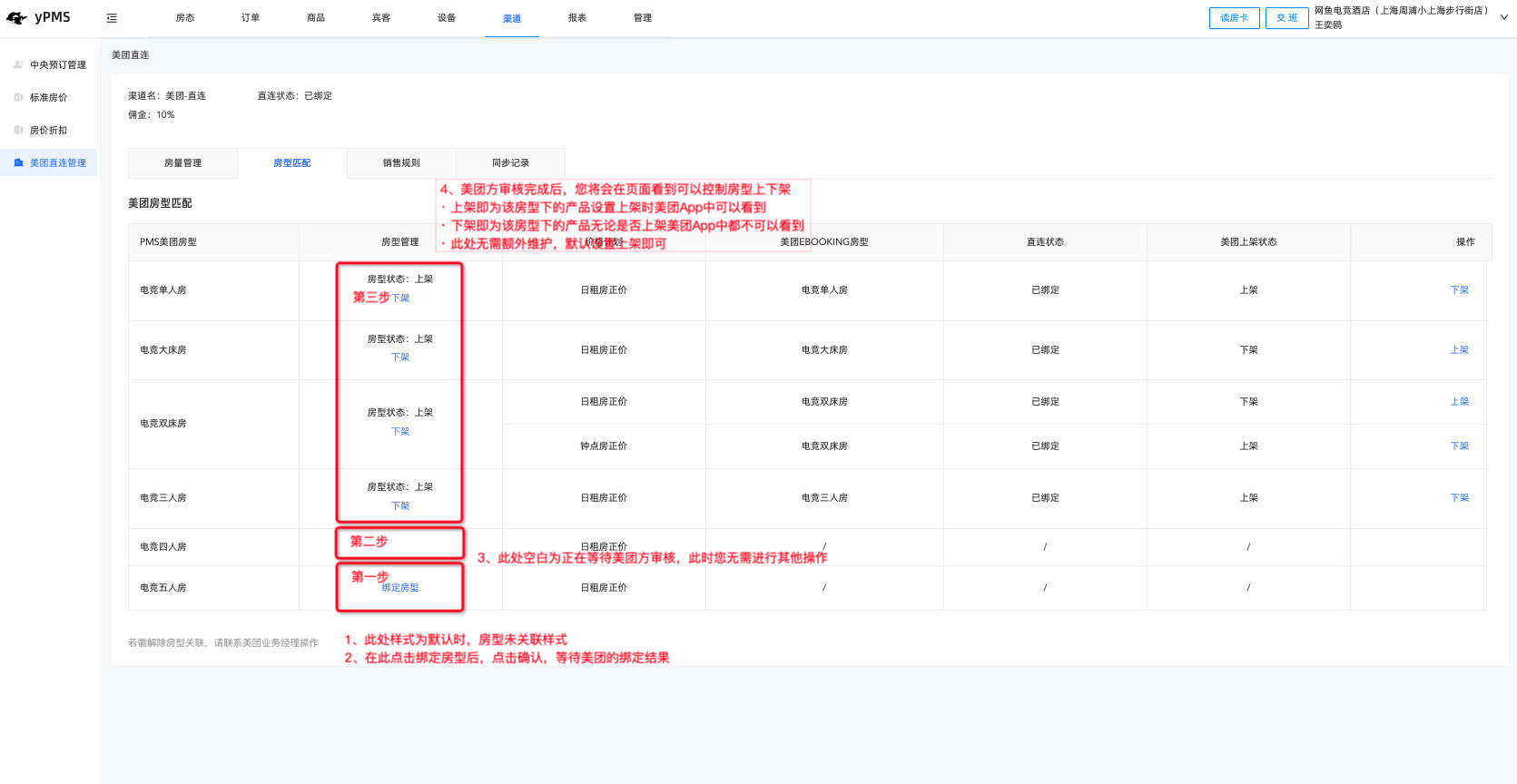
Task: Click the 房价折扣 sidebar icon
Action: (18, 130)
